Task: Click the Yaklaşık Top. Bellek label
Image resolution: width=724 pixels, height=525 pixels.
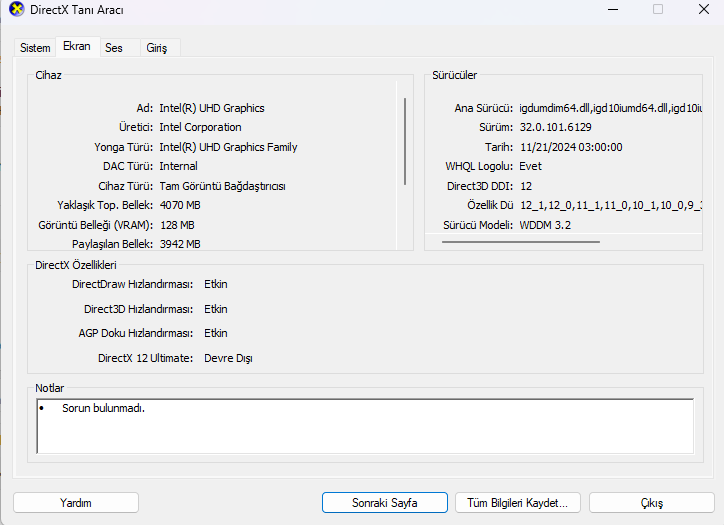Action: 105,205
